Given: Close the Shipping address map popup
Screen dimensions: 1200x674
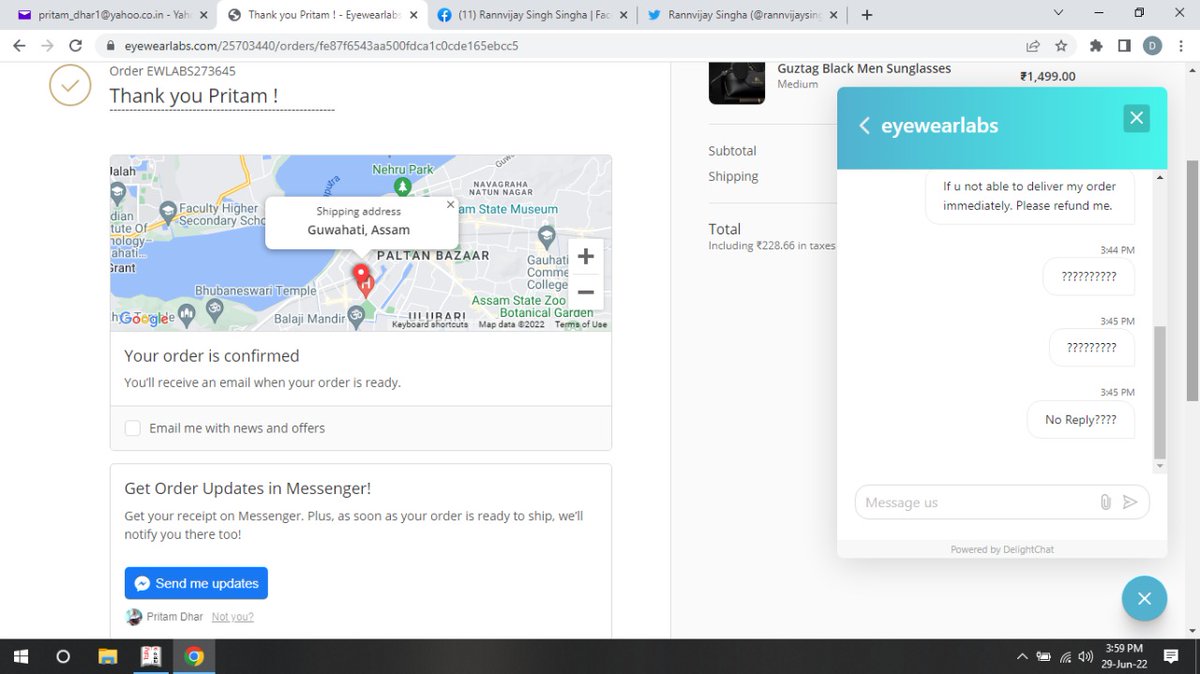Looking at the screenshot, I should coord(450,204).
